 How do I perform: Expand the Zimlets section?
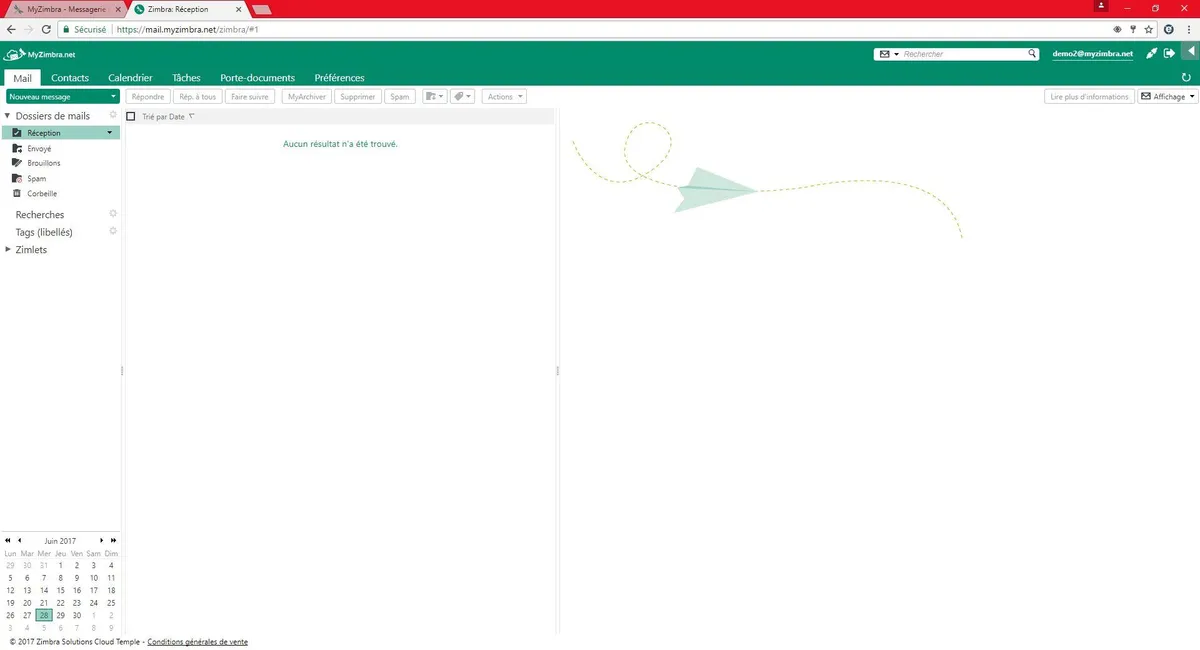8,249
